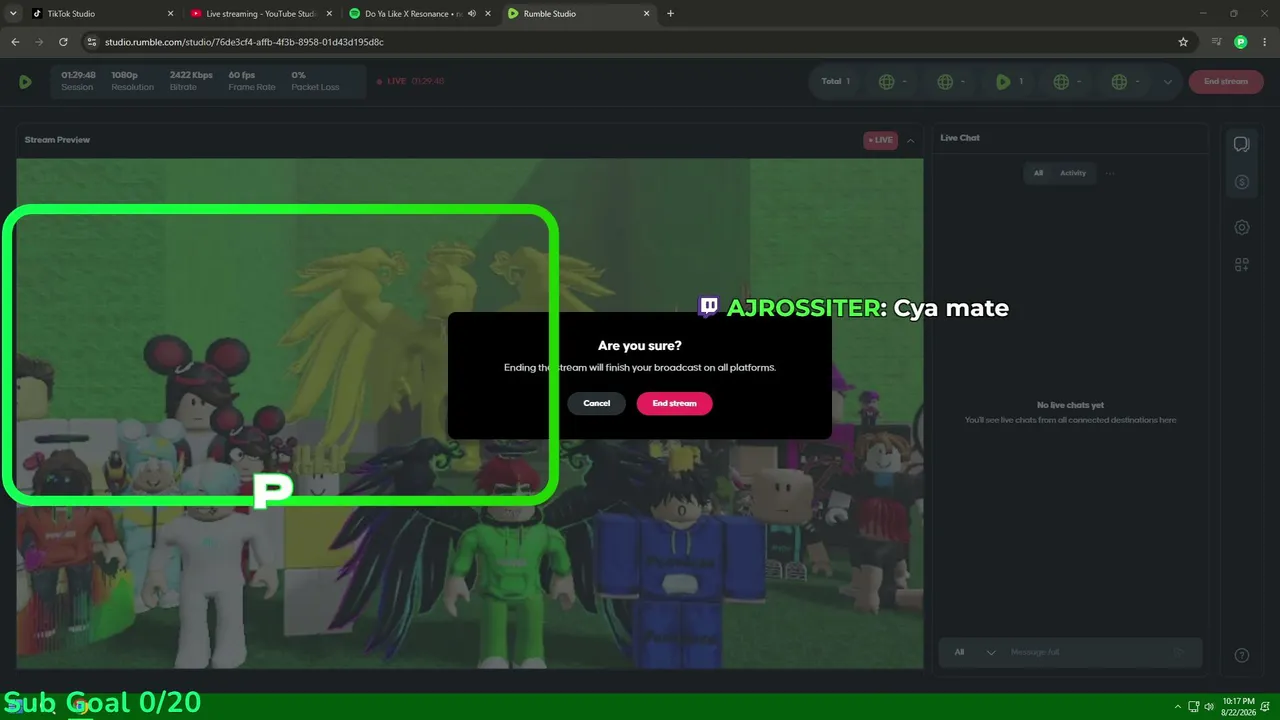This screenshot has height=720, width=1280.
Task: Bookmark this page with the star icon
Action: click(1183, 42)
